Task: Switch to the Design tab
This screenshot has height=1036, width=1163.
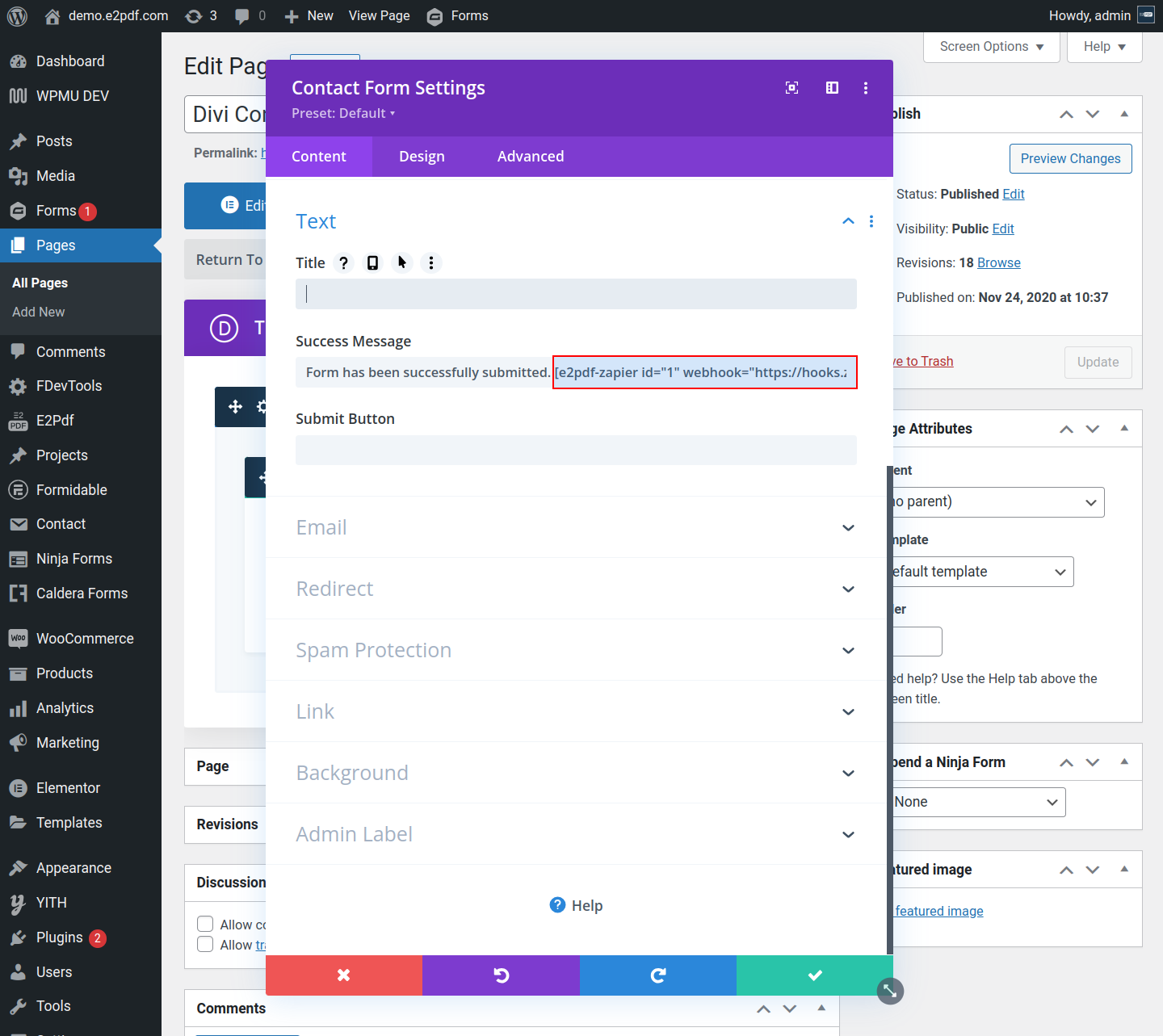Action: 422,157
